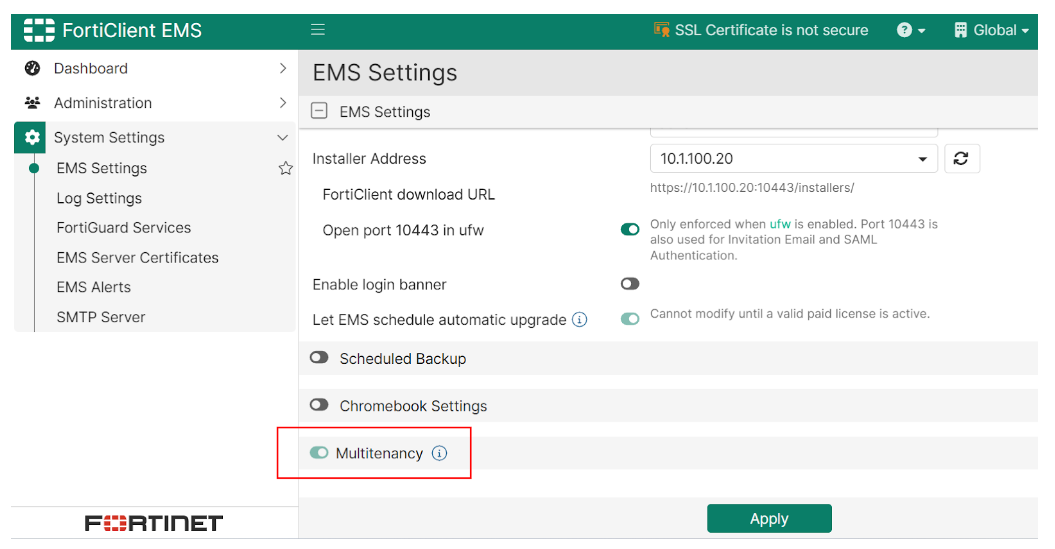The height and width of the screenshot is (549, 1055).
Task: Open FortiGuard Services submenu item
Action: (124, 228)
